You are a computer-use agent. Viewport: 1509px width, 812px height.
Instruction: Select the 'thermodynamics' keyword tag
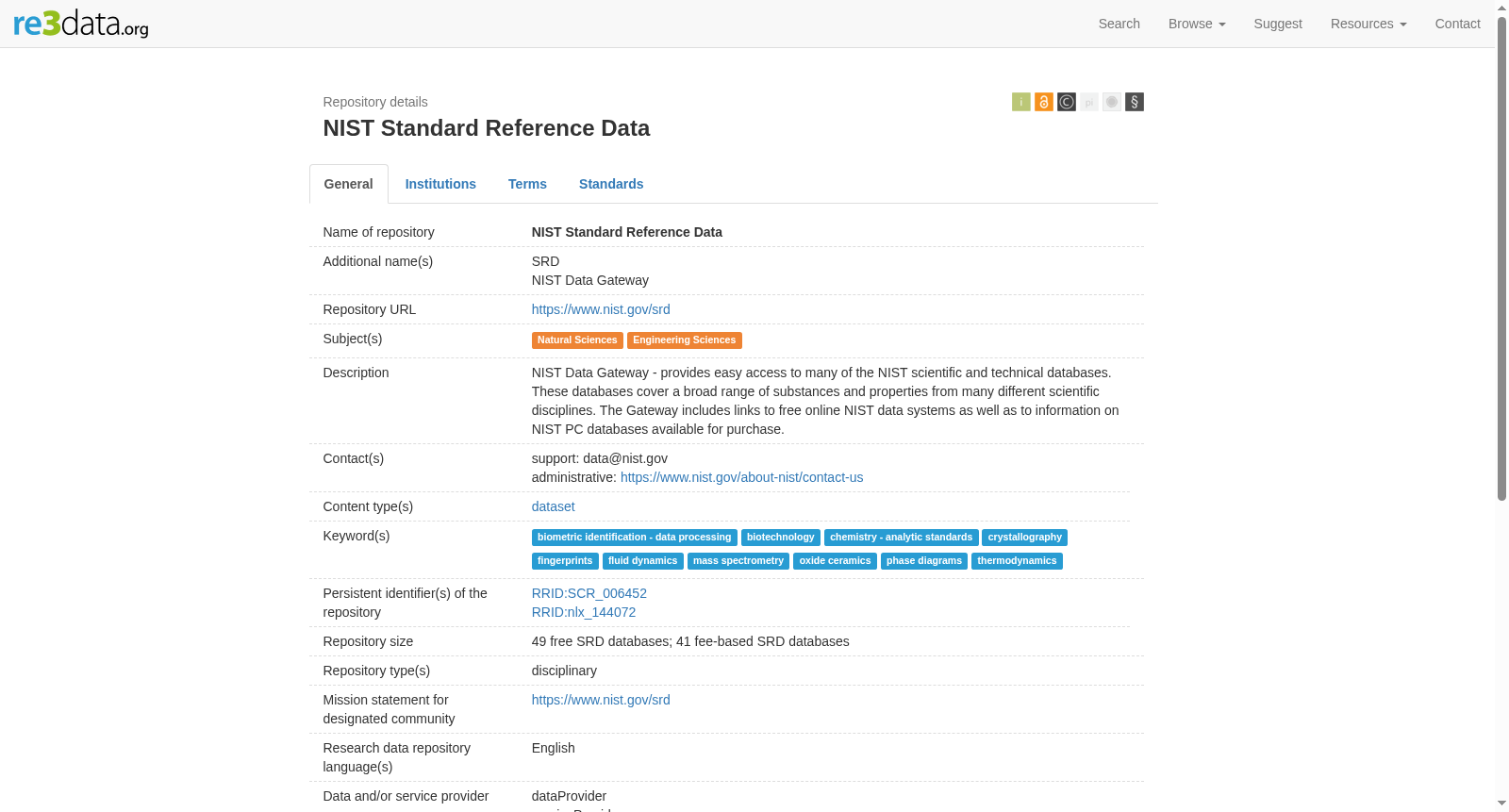click(1017, 561)
